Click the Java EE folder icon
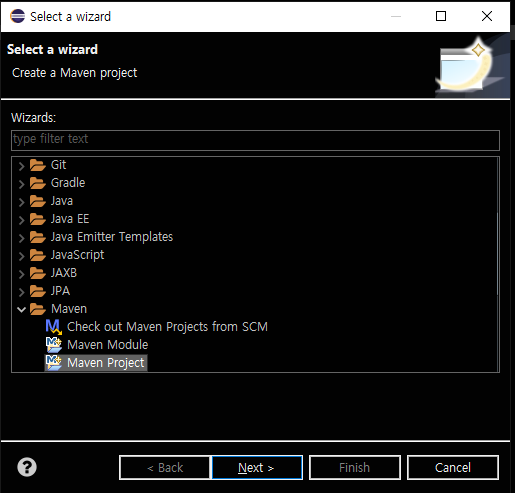This screenshot has height=493, width=515. [38, 219]
